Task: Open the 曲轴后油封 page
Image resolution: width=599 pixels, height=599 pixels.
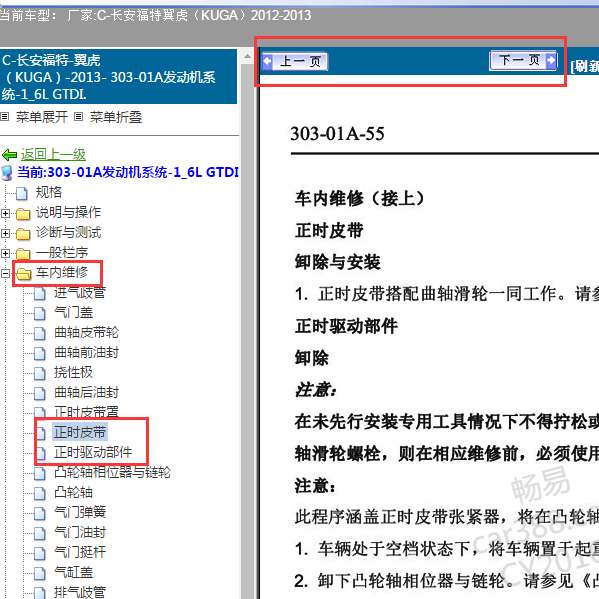Action: click(x=86, y=392)
